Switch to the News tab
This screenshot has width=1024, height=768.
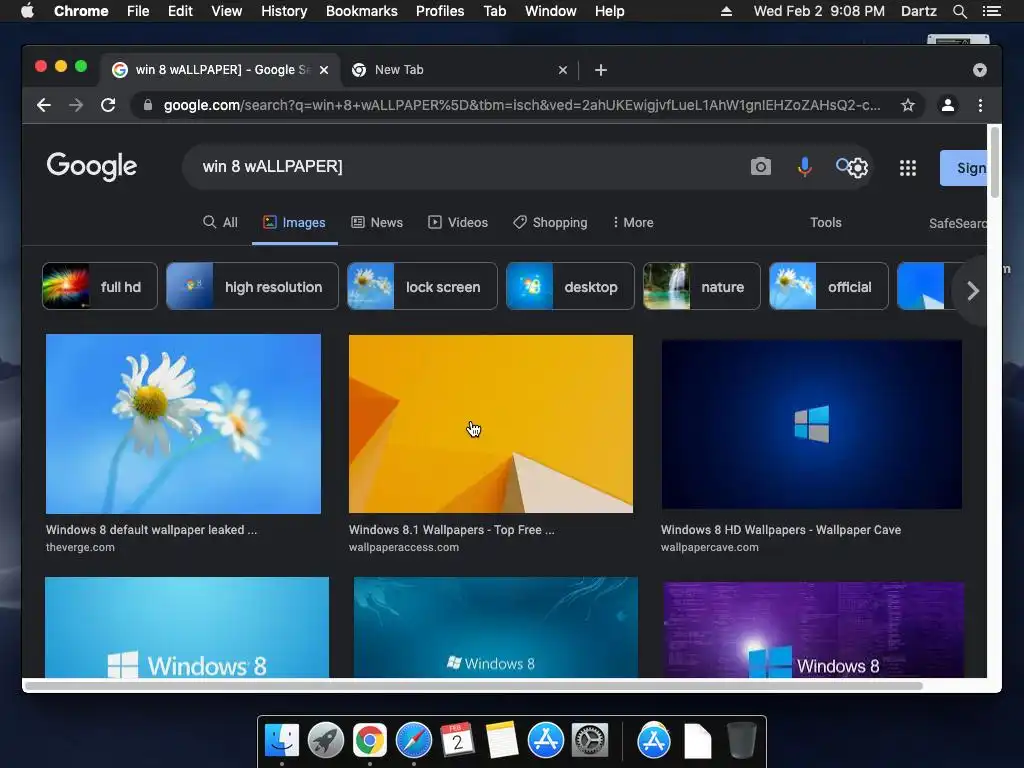tap(377, 223)
